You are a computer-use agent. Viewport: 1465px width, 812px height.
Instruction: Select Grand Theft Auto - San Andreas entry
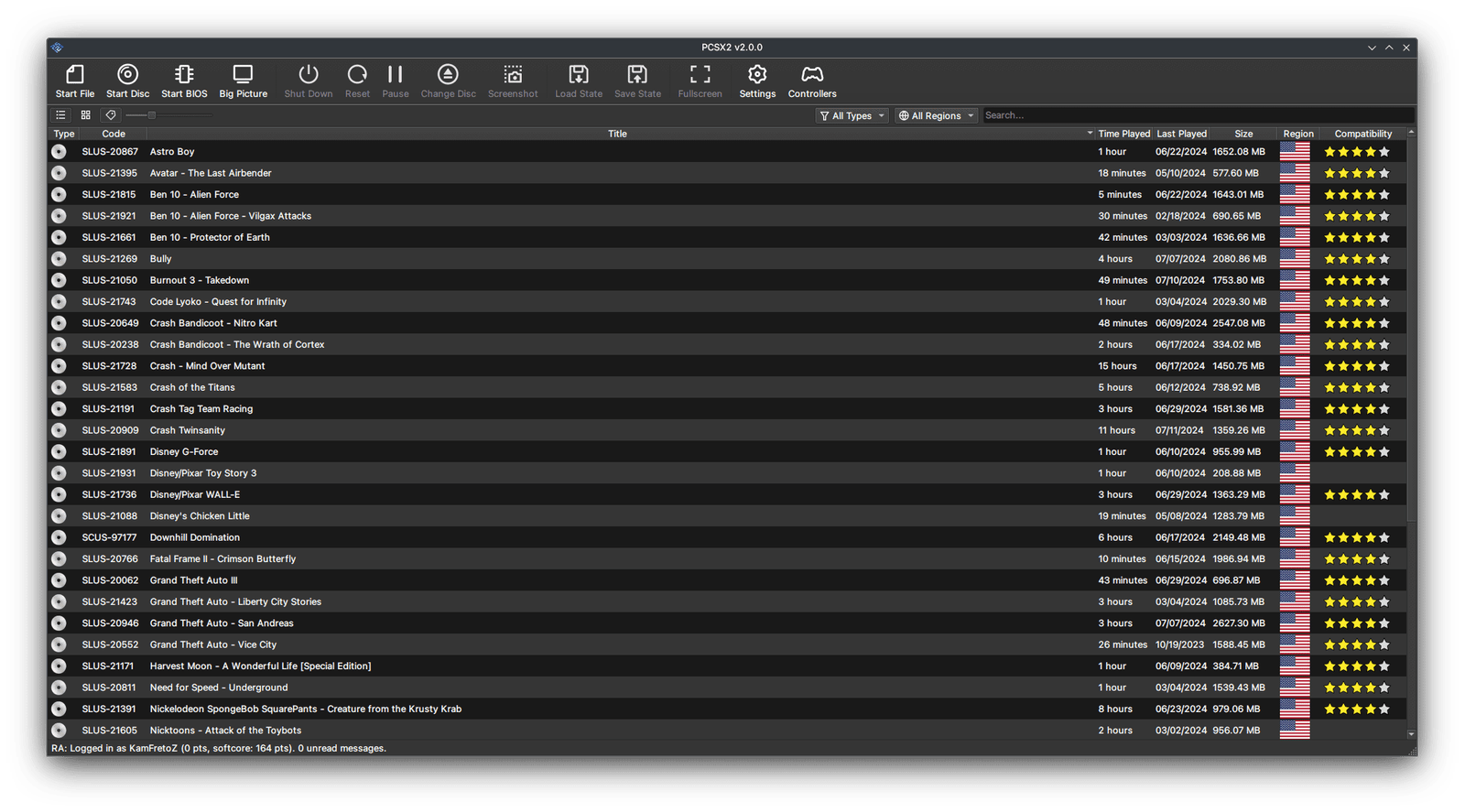(x=222, y=623)
